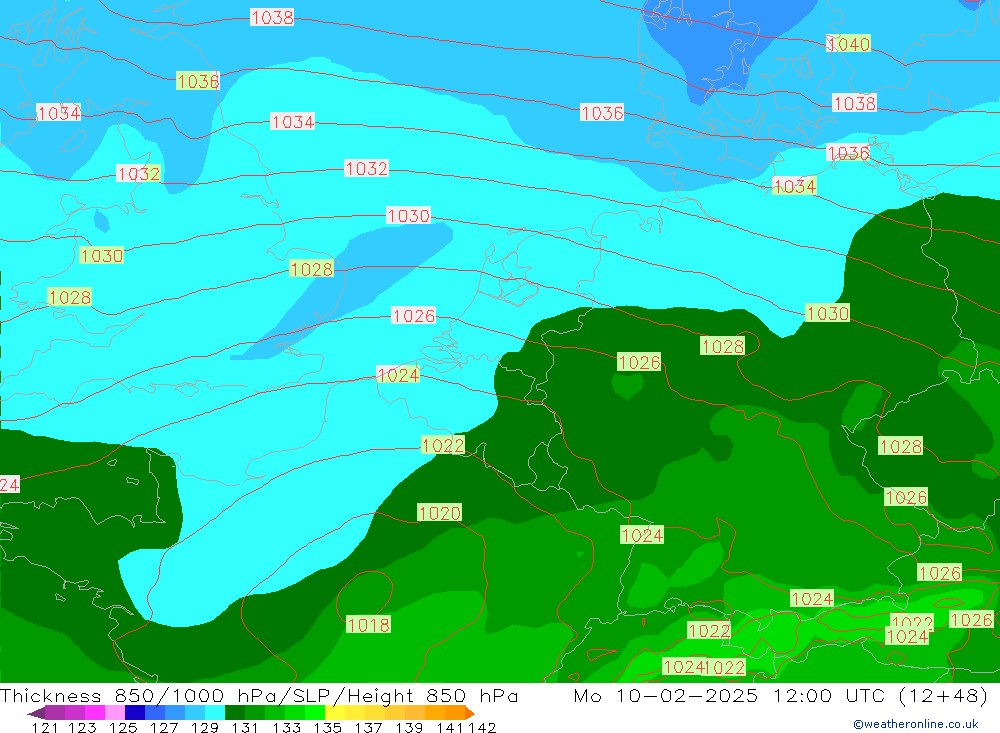Click the 1020 isobar label
The image size is (1000, 733).
(x=439, y=513)
